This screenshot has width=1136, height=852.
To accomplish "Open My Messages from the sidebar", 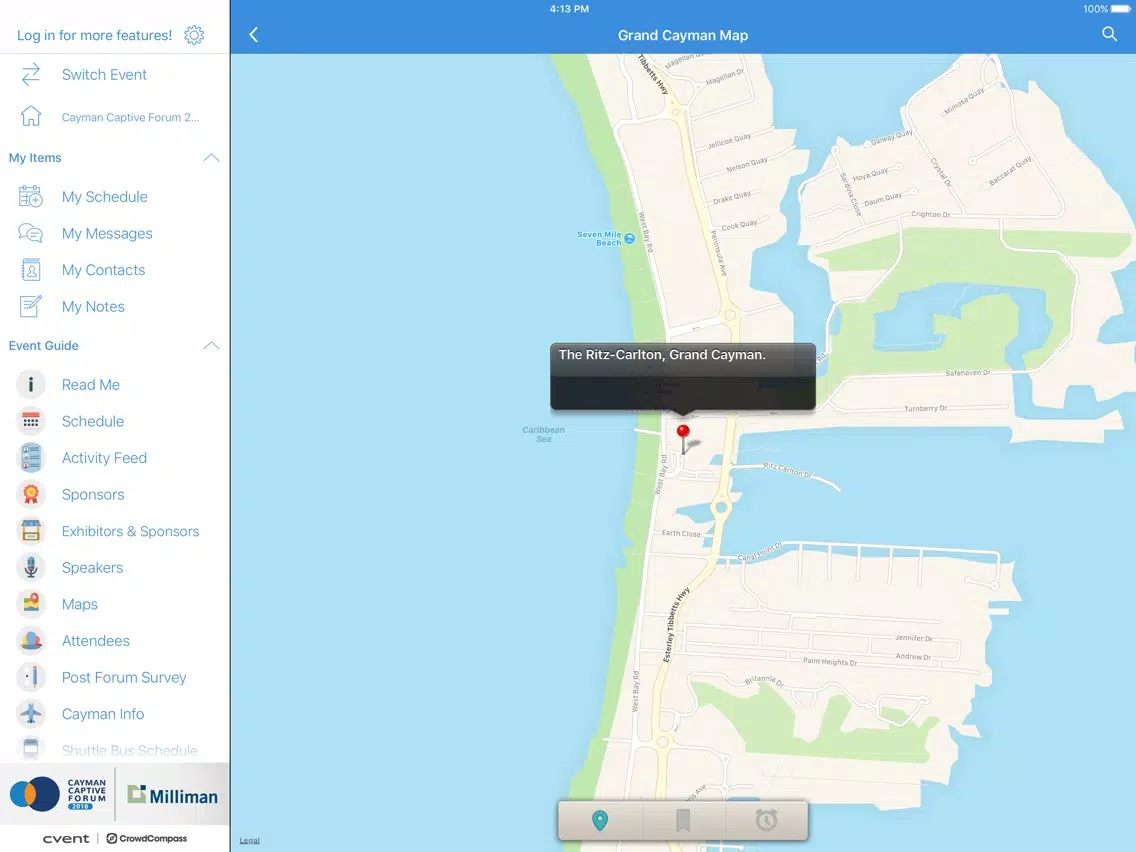I will click(107, 233).
